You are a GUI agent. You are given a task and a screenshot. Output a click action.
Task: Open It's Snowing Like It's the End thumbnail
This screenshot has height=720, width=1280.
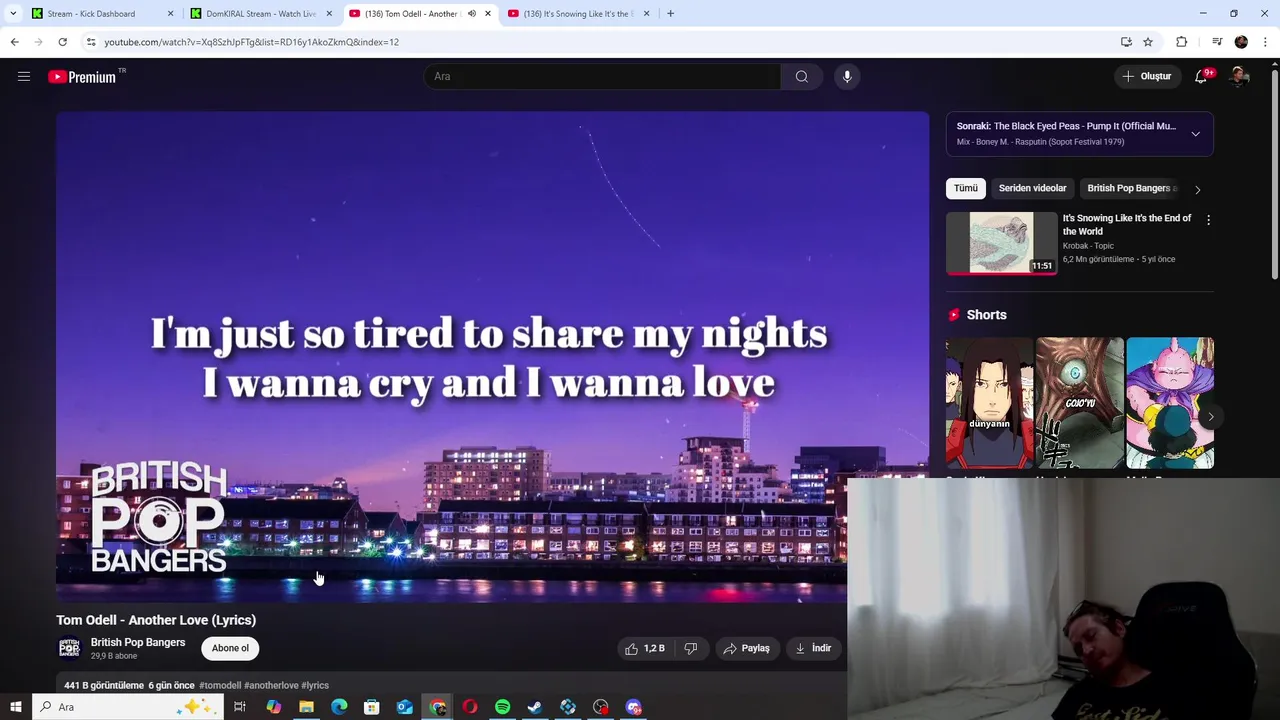tap(1001, 243)
